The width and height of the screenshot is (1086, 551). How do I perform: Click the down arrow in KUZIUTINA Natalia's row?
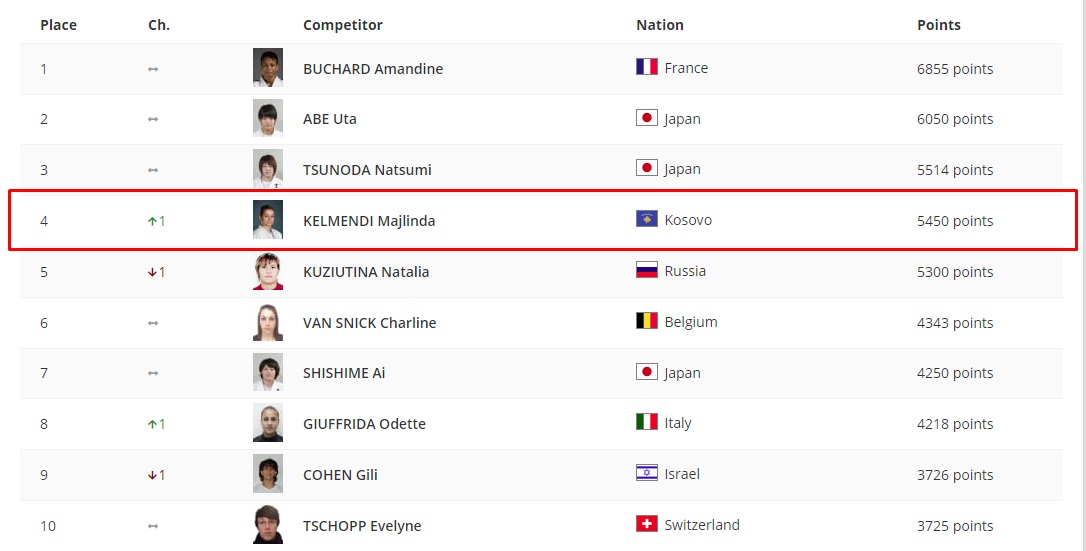152,272
